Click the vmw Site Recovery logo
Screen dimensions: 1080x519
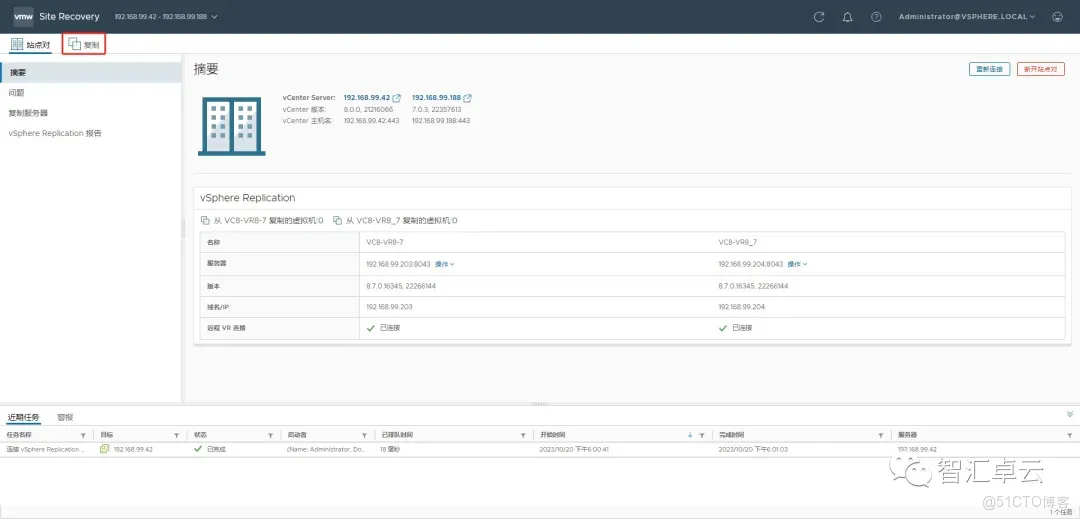(x=56, y=17)
